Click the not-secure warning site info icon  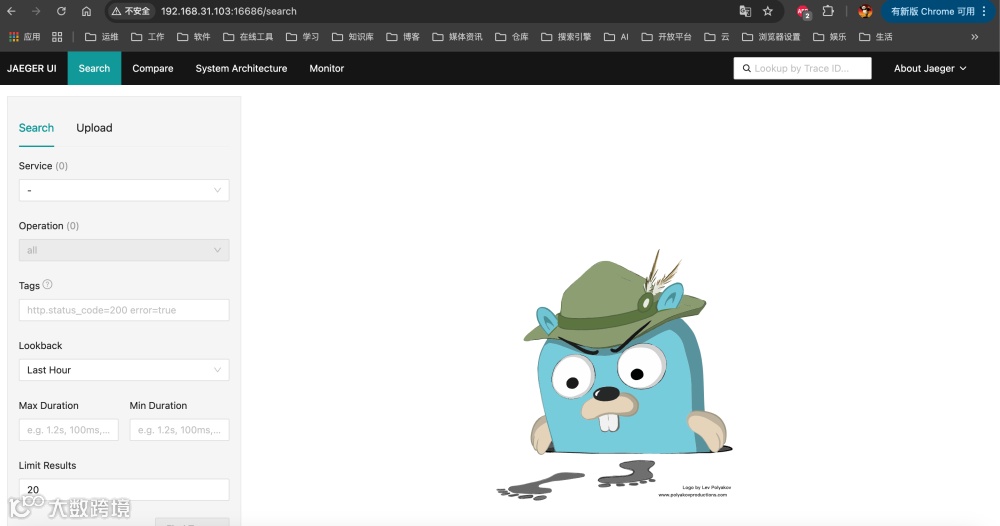pos(130,11)
